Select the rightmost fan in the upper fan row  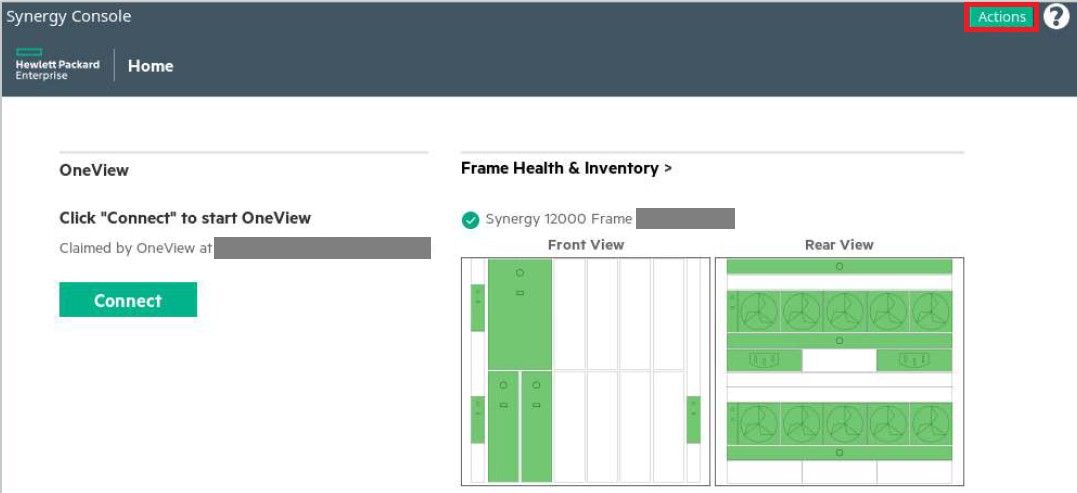coord(931,312)
